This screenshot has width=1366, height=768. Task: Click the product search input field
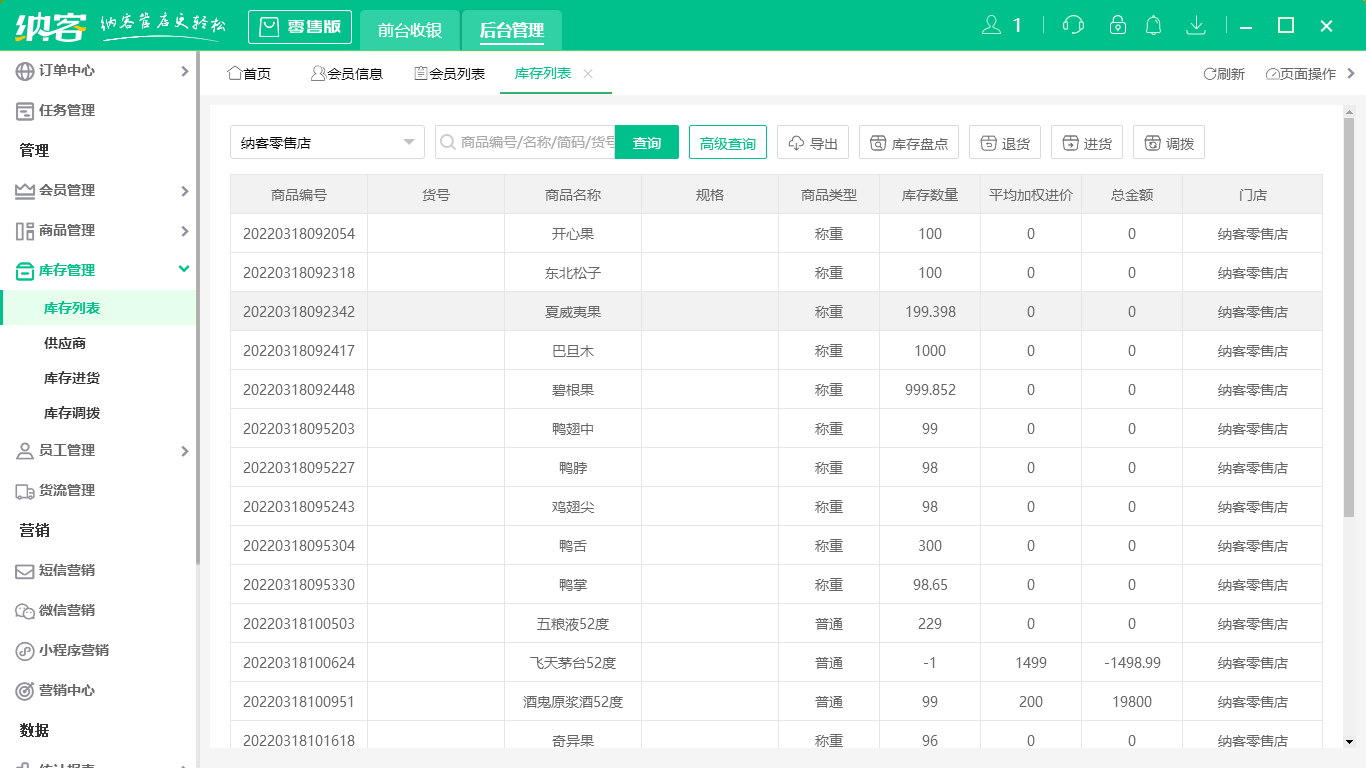point(535,143)
